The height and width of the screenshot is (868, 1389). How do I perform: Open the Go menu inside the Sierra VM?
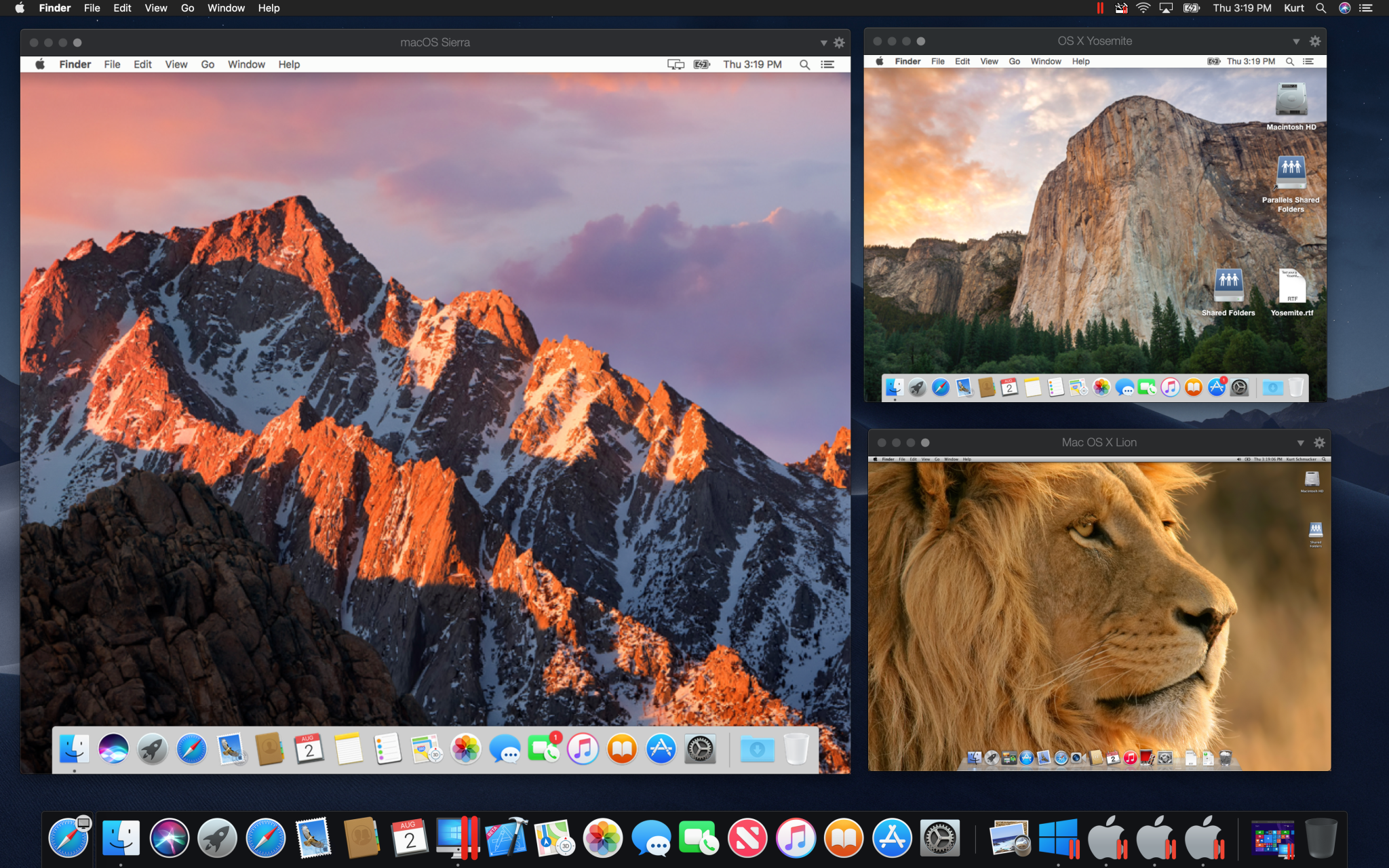tap(208, 64)
